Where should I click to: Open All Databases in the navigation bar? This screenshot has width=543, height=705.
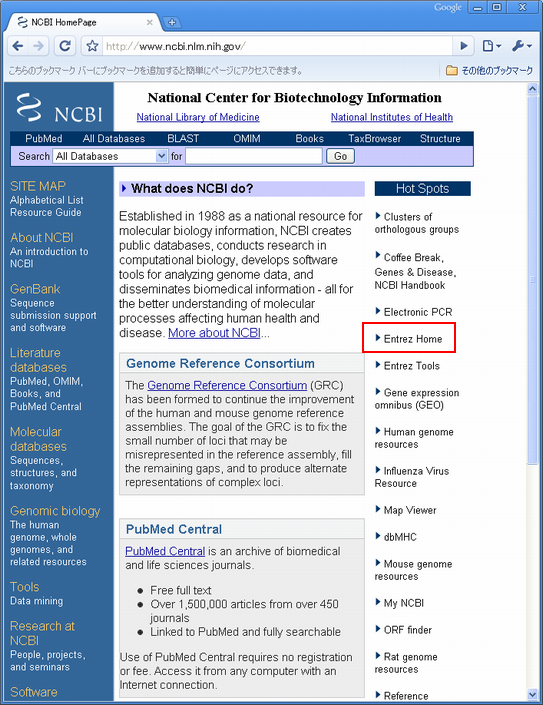coord(114,138)
